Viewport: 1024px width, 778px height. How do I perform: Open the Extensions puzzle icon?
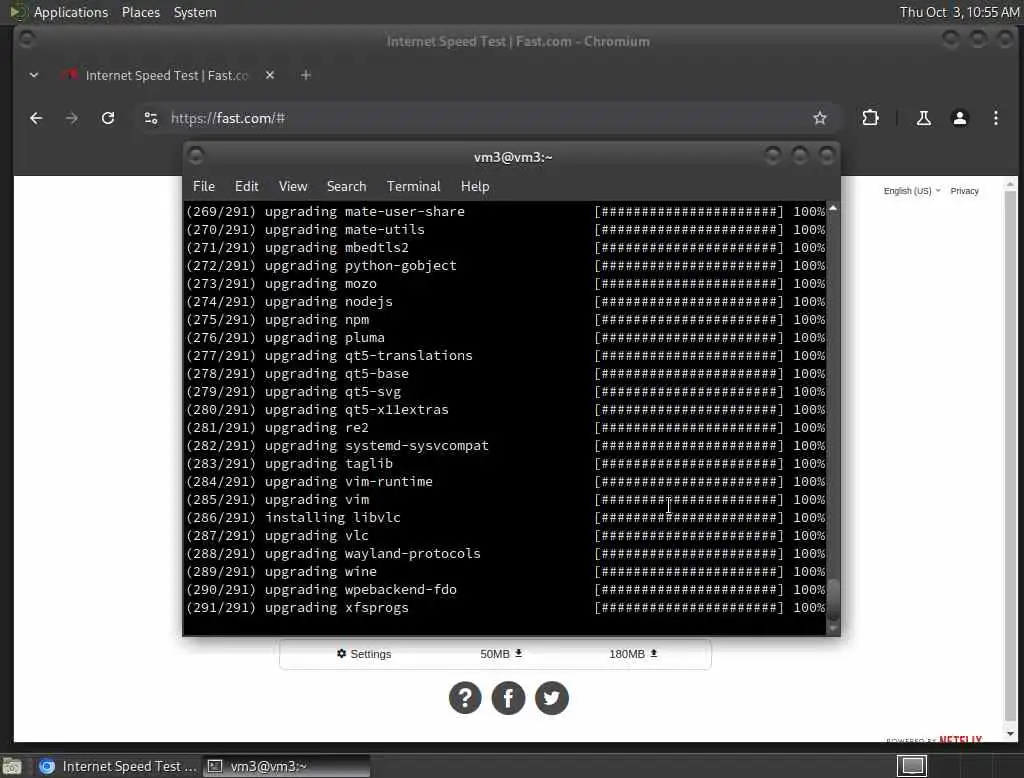coord(871,118)
